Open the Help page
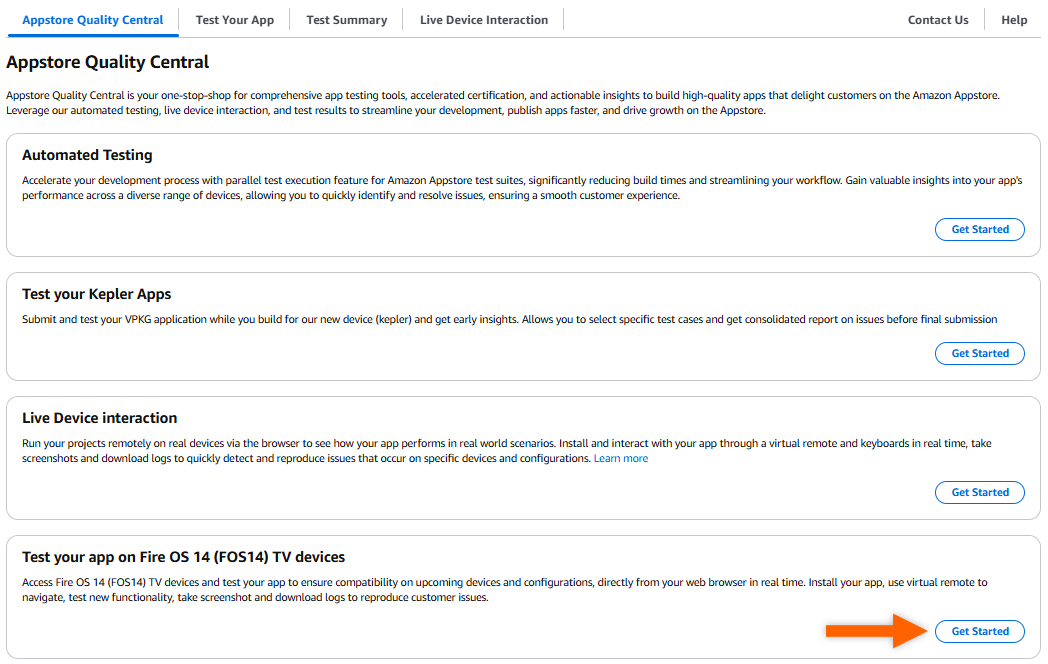Viewport: 1048px width, 664px height. click(x=1014, y=19)
